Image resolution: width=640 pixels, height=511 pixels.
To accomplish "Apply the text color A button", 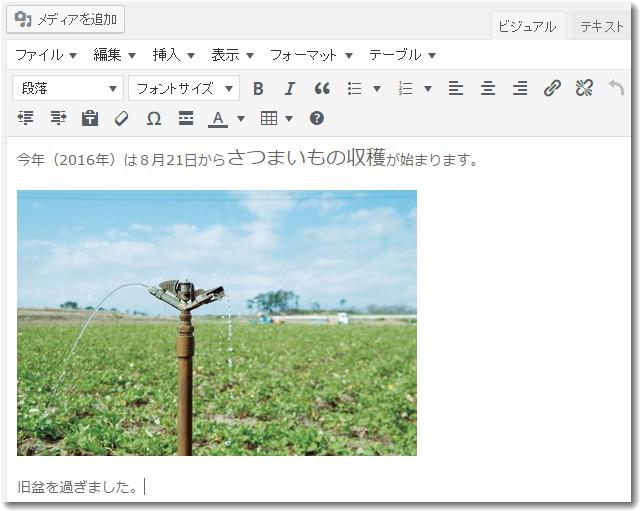I will (x=218, y=119).
